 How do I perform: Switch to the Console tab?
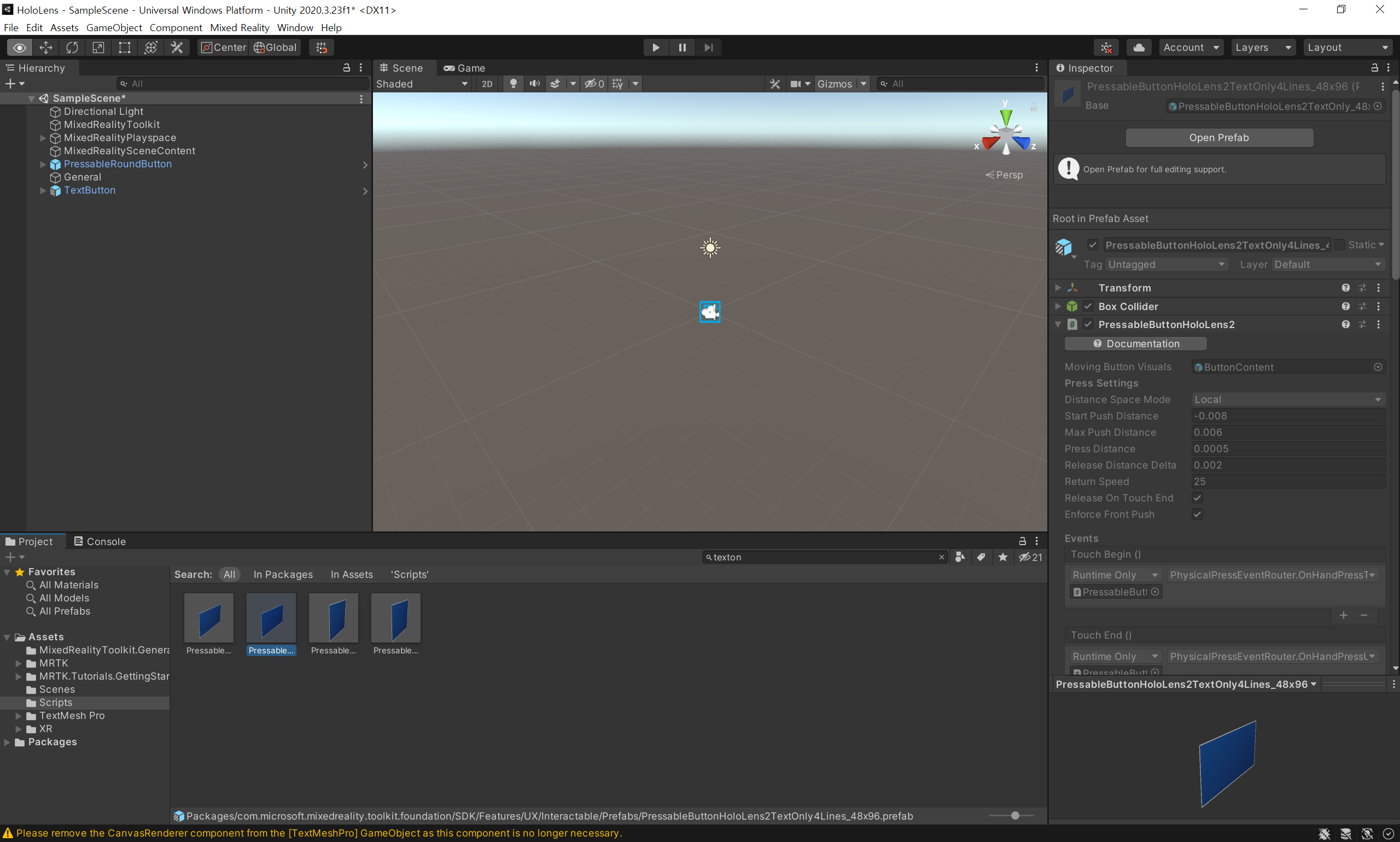click(100, 541)
